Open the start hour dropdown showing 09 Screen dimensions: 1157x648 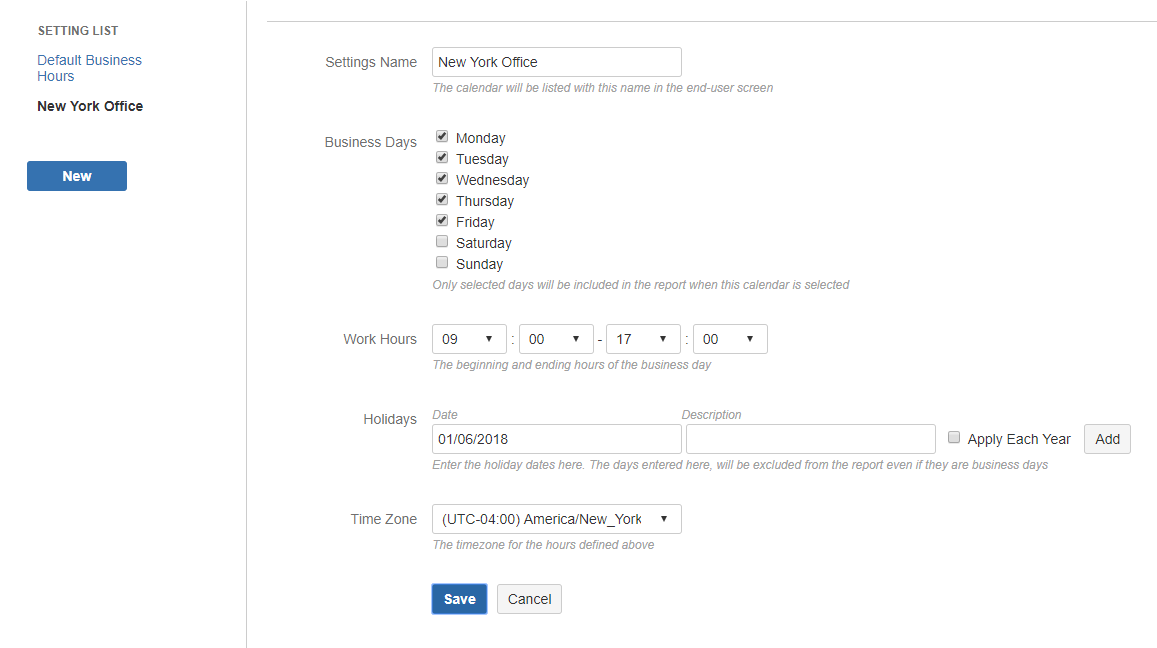(469, 339)
